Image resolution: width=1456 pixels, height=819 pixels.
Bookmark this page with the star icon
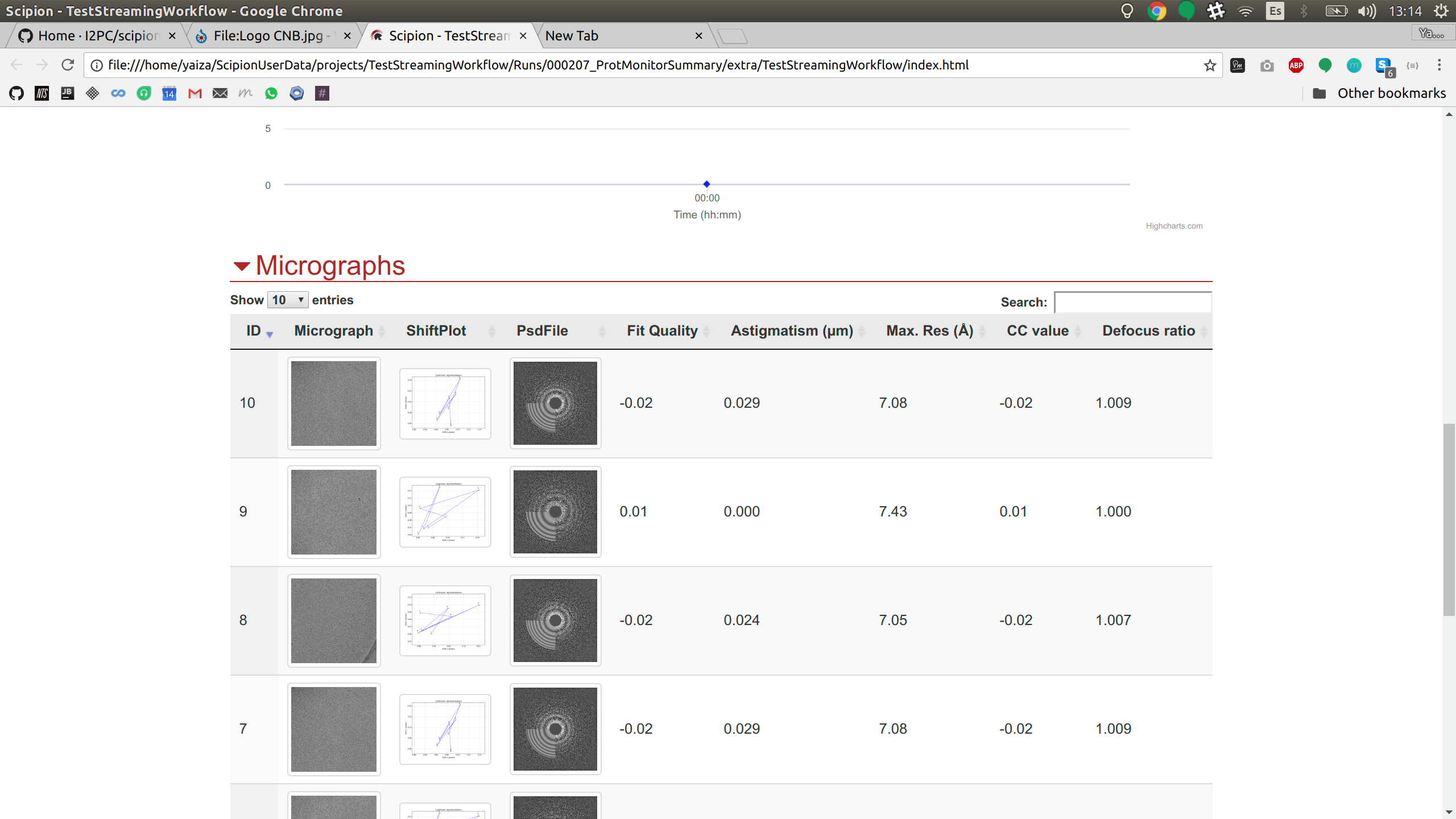pos(1210,65)
